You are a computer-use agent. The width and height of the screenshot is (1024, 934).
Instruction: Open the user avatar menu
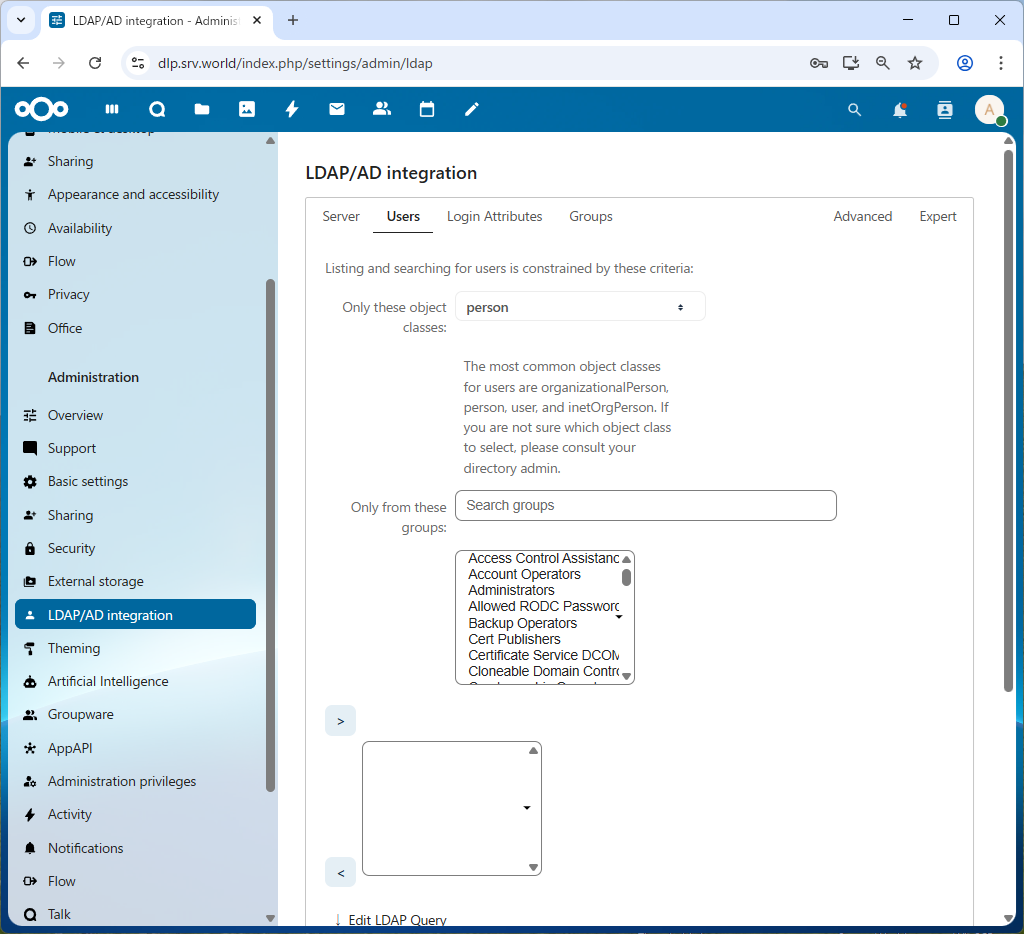(990, 110)
